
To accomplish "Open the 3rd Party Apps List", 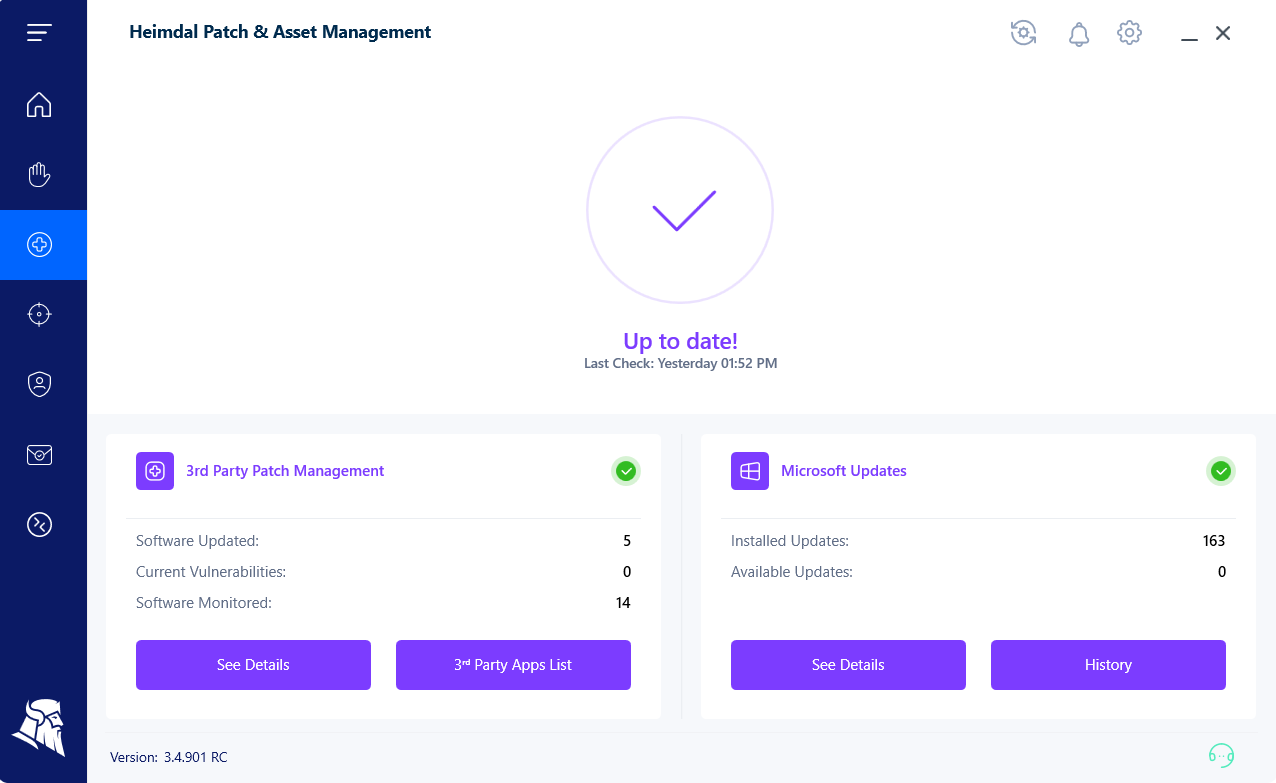I will coord(513,665).
